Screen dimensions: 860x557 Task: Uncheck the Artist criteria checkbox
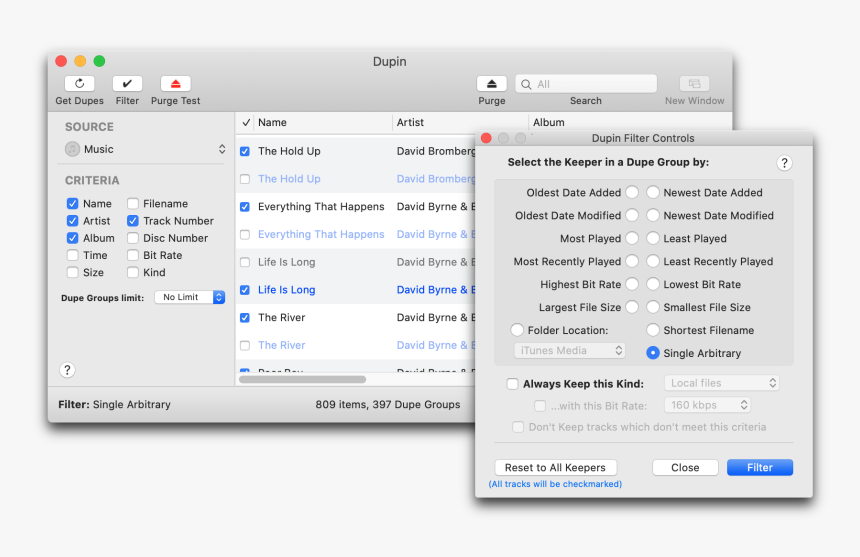(x=72, y=221)
